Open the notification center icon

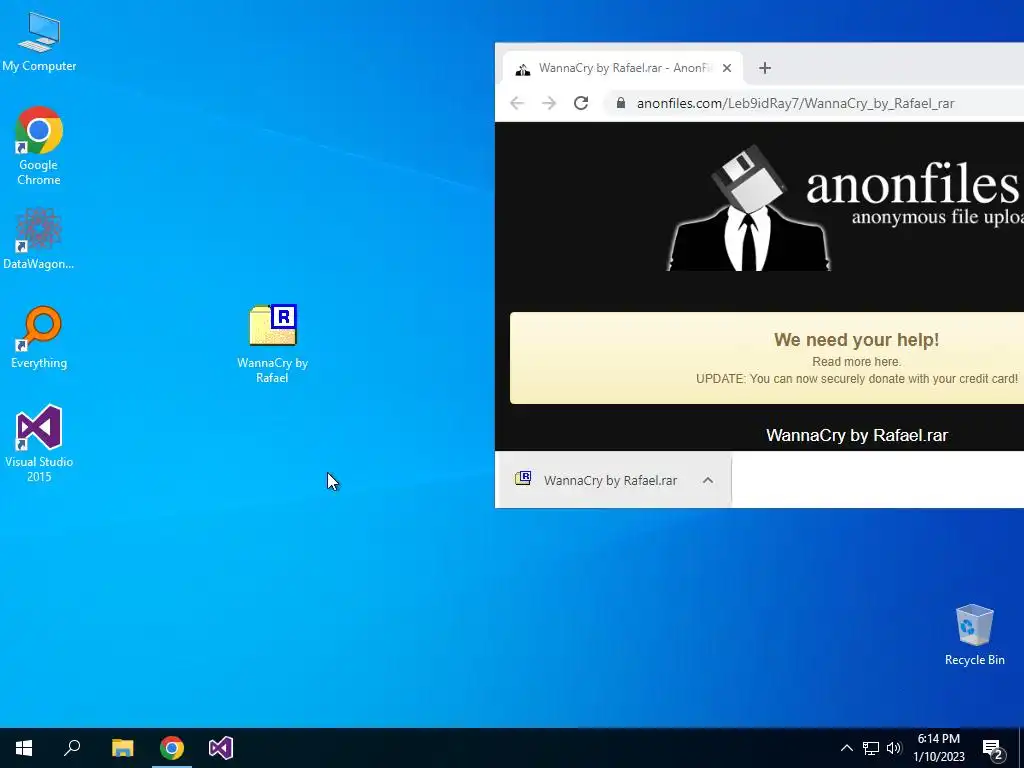(992, 748)
